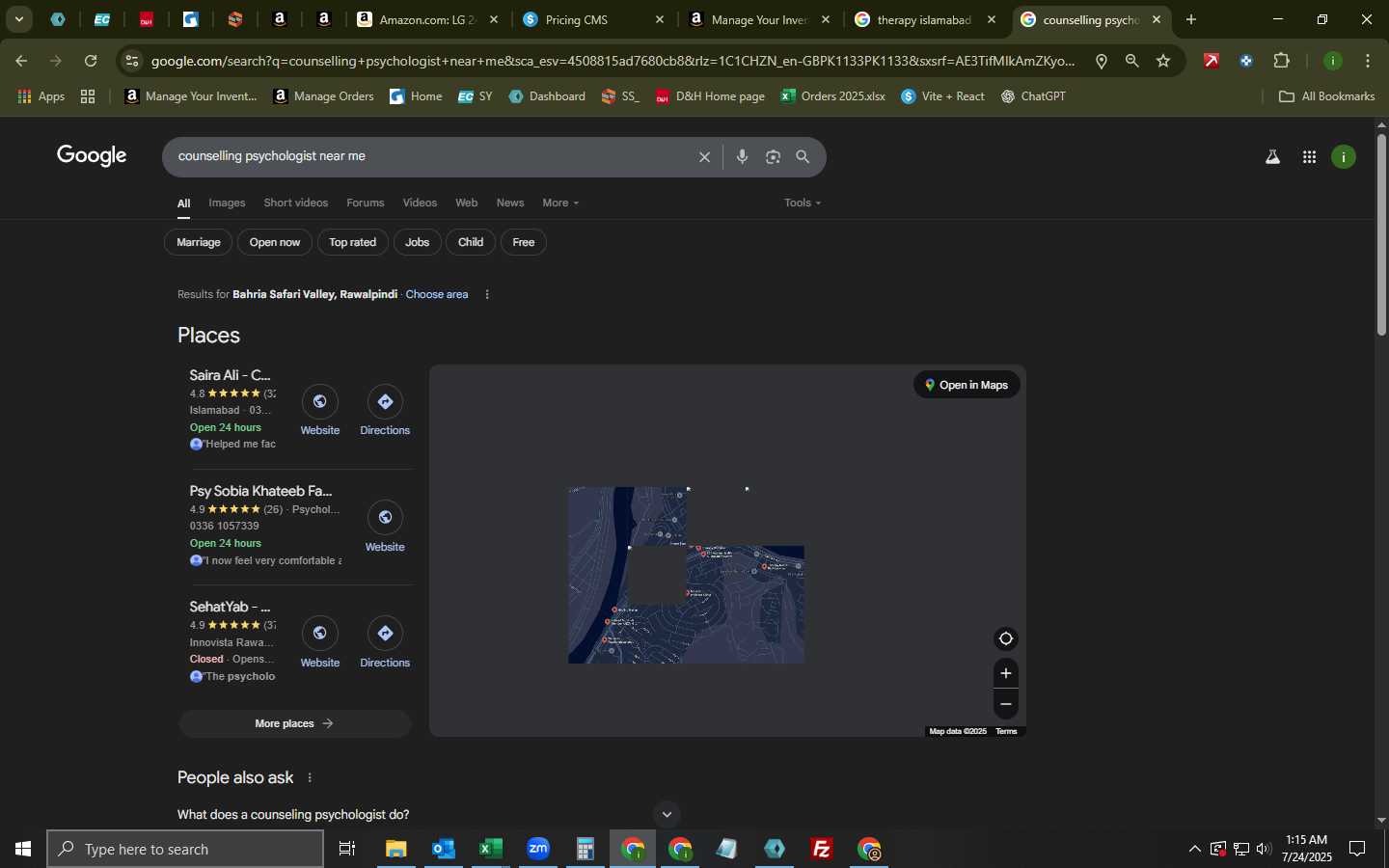Open Excel from taskbar
The height and width of the screenshot is (868, 1389).
tap(490, 849)
